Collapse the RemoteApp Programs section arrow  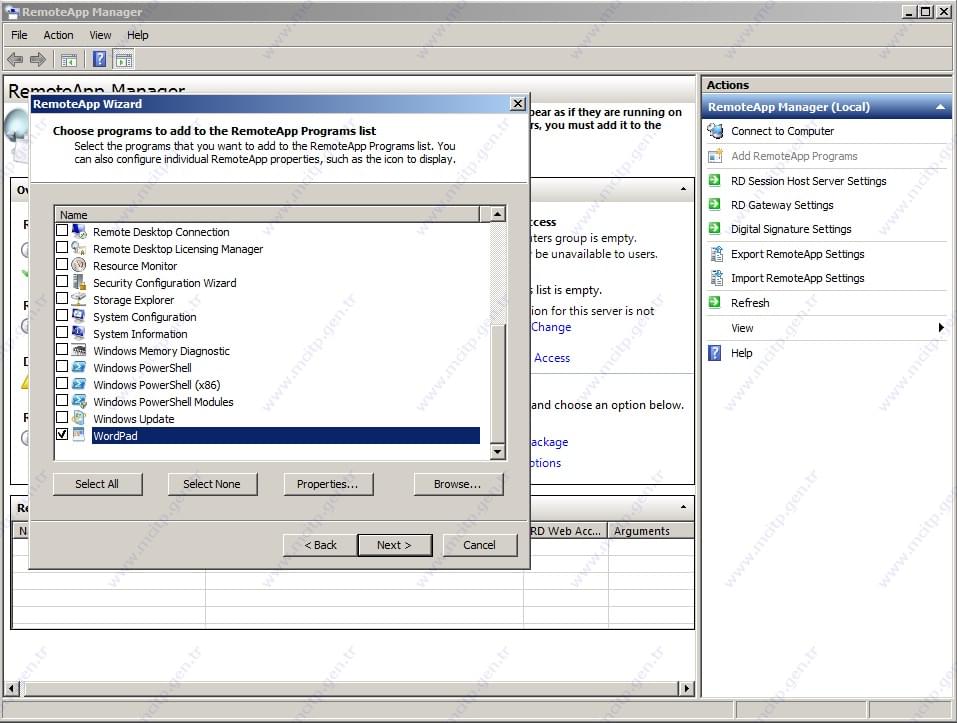pyautogui.click(x=683, y=507)
